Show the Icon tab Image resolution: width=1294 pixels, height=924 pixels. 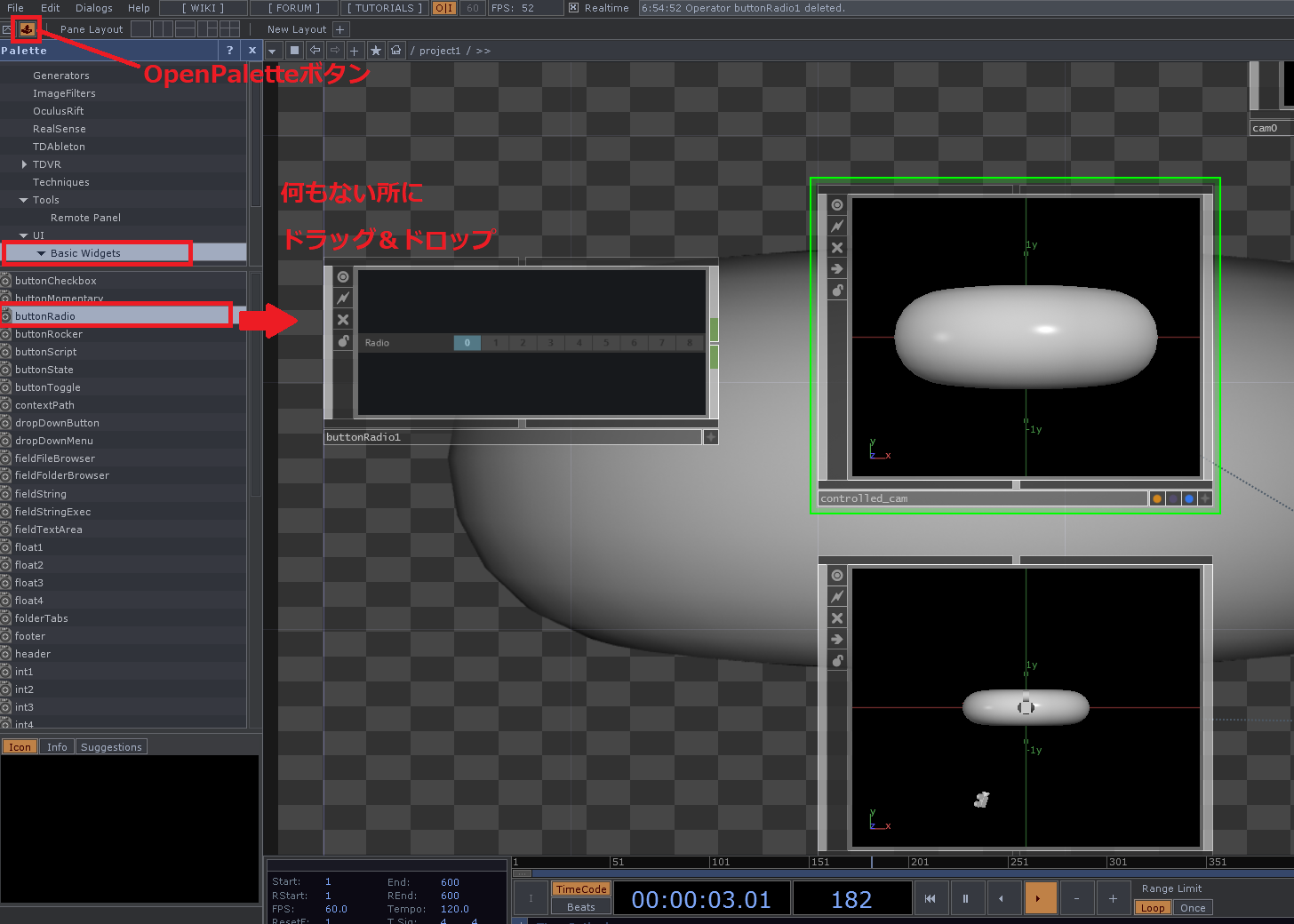[x=20, y=747]
